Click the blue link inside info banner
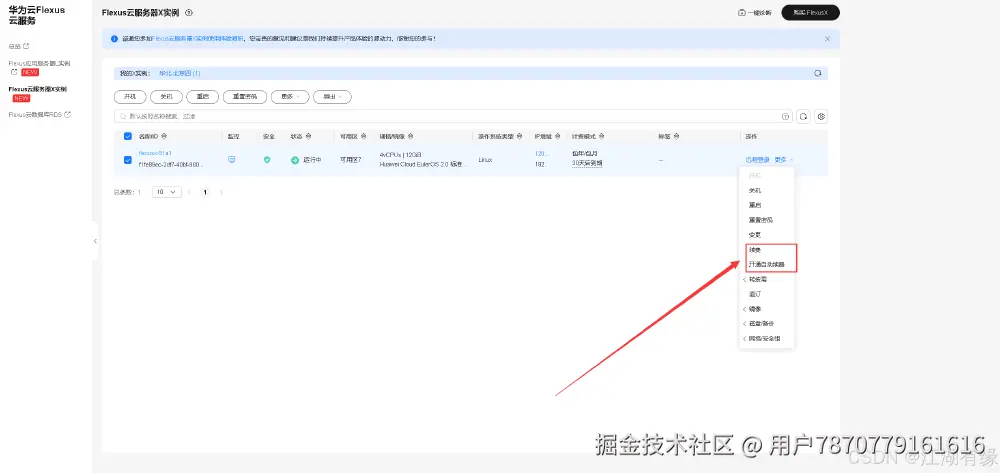 tap(198, 39)
